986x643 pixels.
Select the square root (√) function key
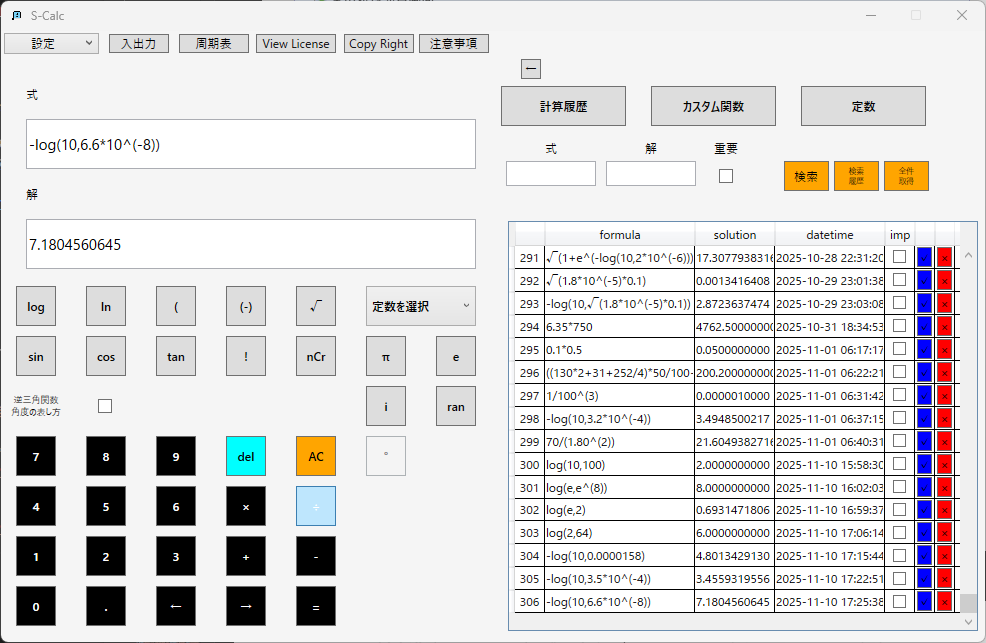point(315,306)
